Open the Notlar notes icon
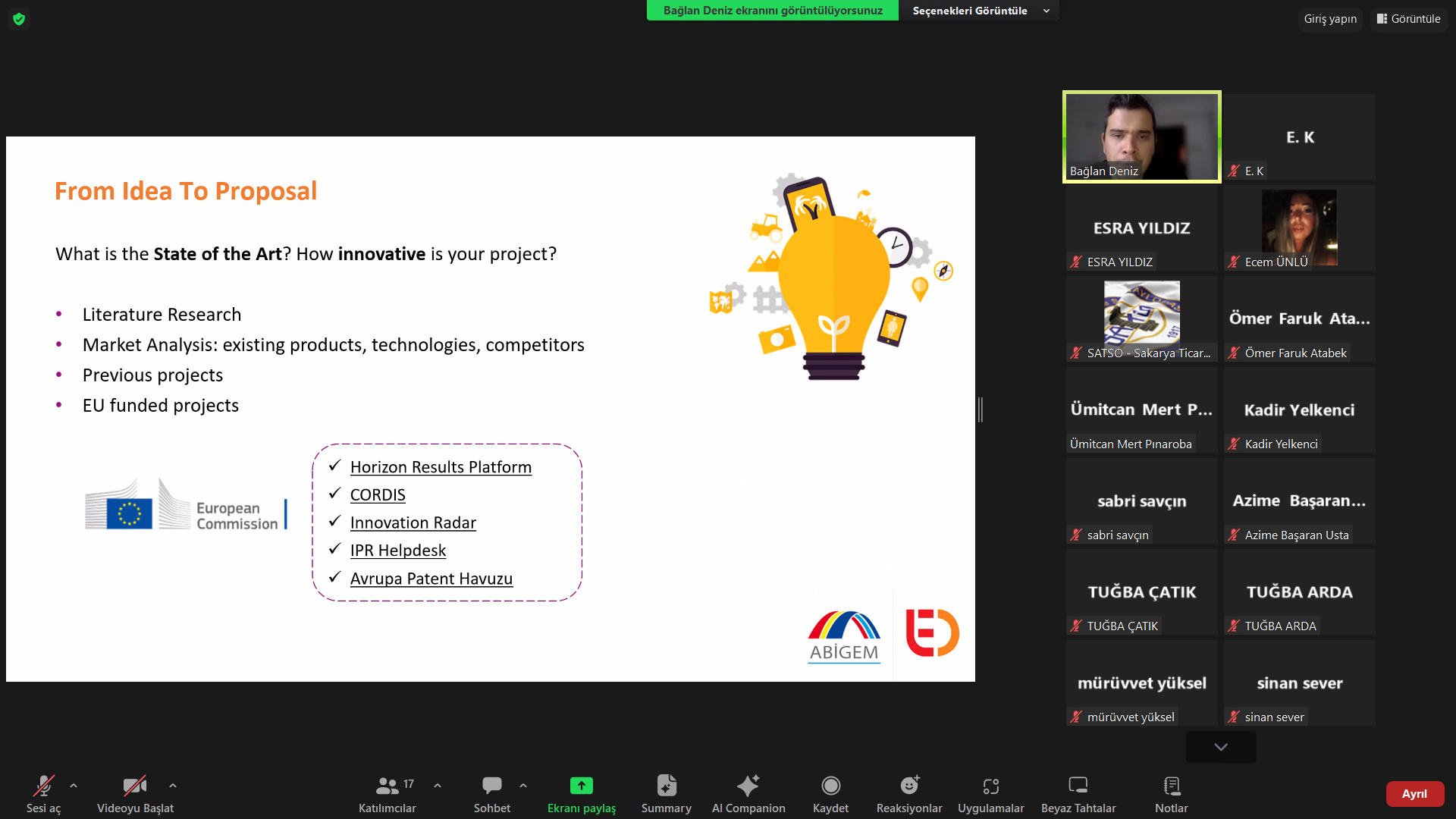This screenshot has height=819, width=1456. tap(1171, 786)
